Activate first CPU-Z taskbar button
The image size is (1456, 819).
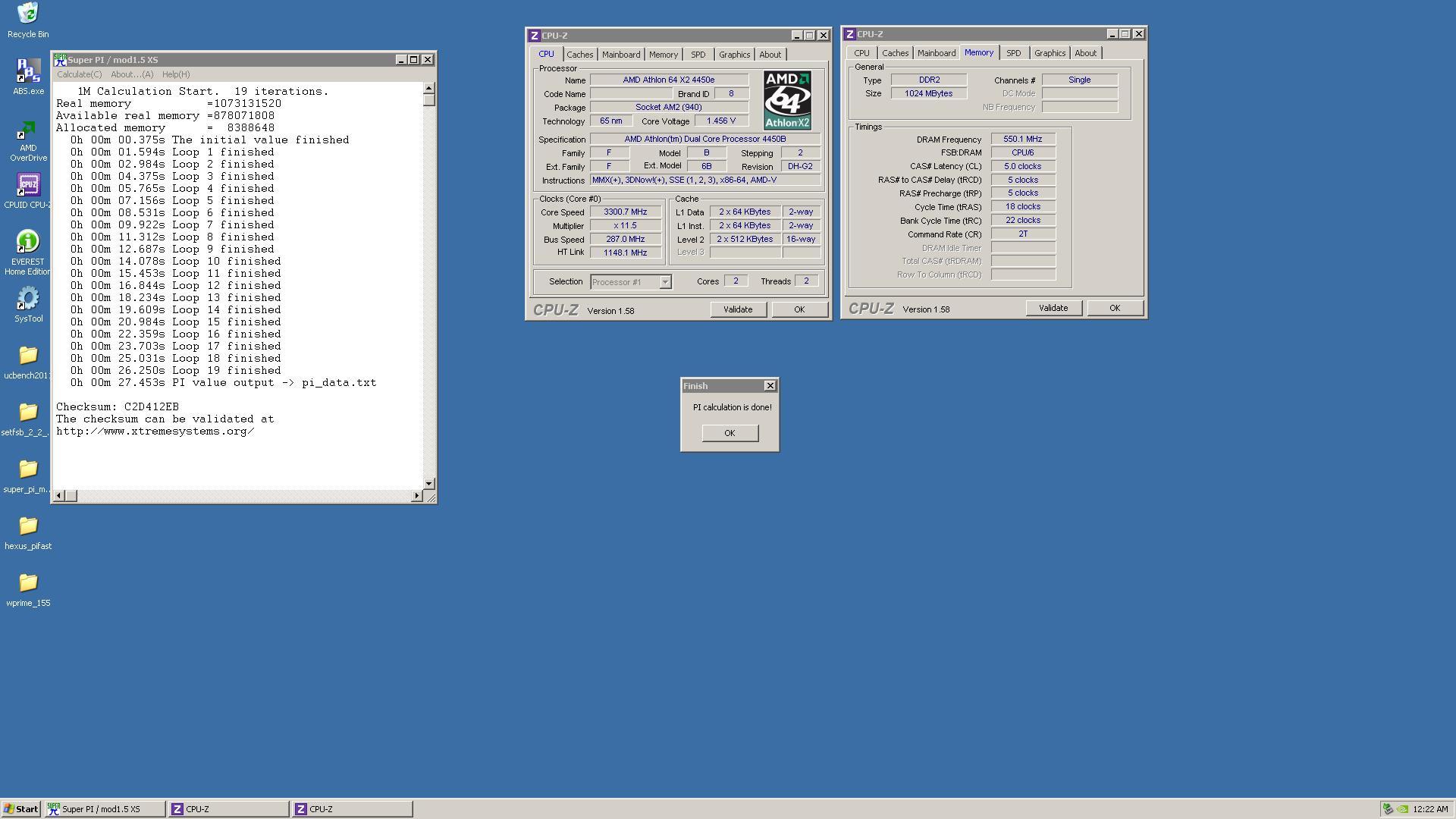pyautogui.click(x=228, y=809)
